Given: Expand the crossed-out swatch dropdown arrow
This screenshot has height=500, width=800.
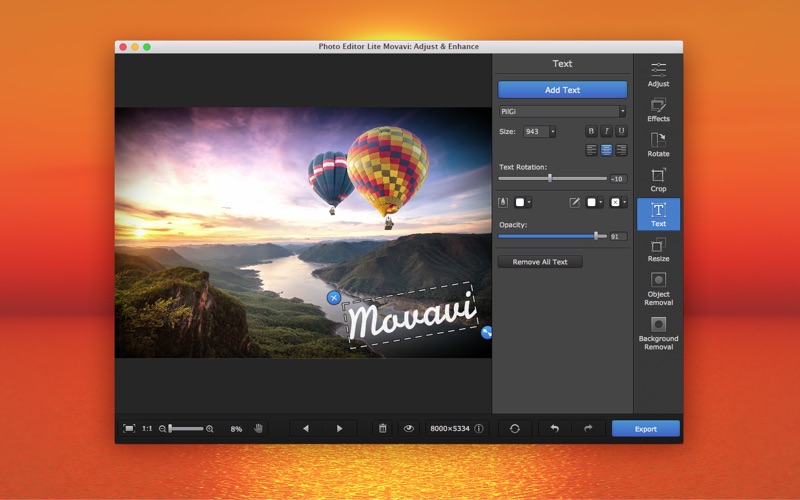Looking at the screenshot, I should click(x=624, y=203).
